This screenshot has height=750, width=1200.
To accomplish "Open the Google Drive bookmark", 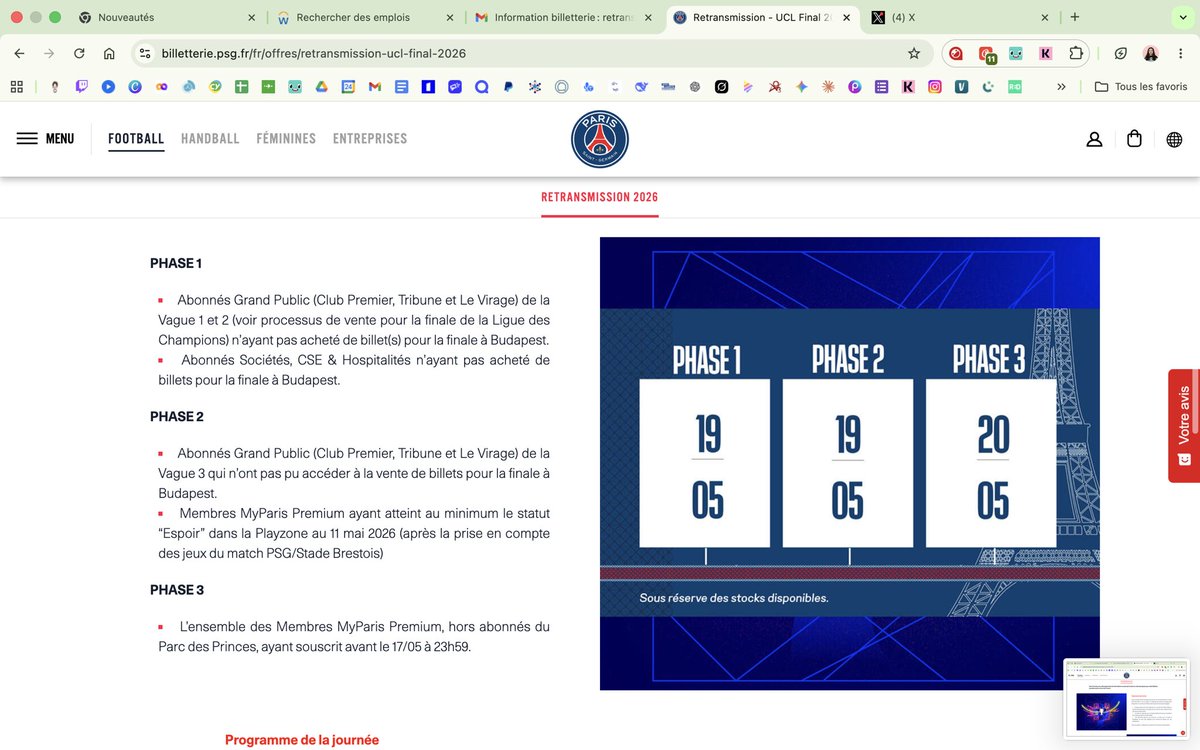I will point(322,87).
